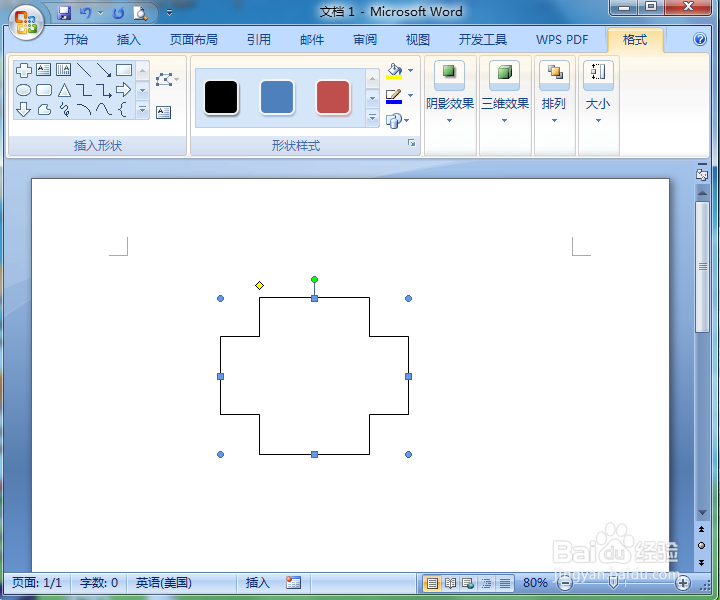Apply the blue shape style

click(277, 97)
